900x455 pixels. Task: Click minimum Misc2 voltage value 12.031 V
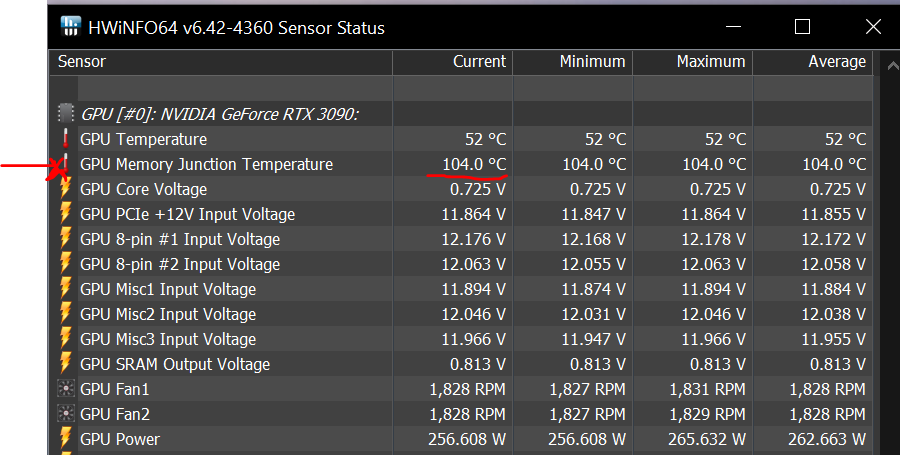593,314
